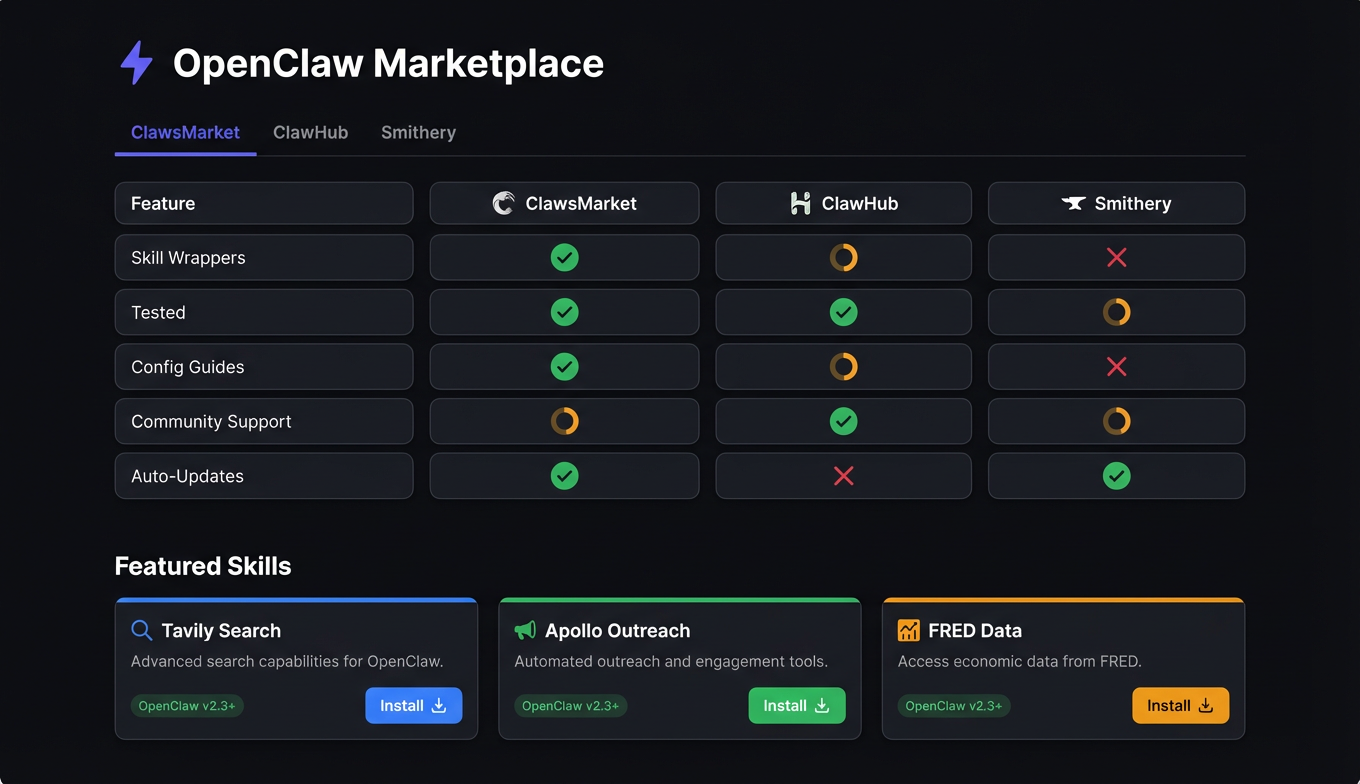1360x784 pixels.
Task: Switch to the ClawHub tab
Action: click(310, 133)
